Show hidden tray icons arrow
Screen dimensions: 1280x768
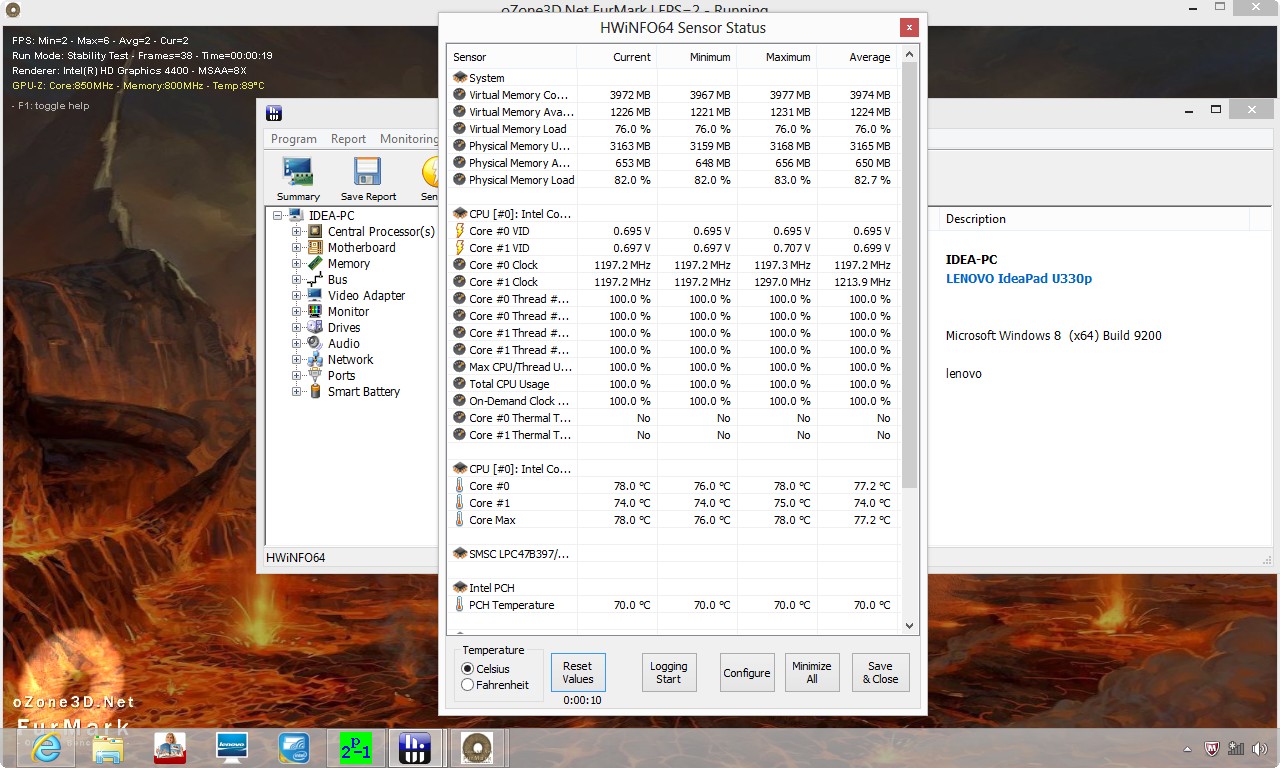pos(1188,748)
